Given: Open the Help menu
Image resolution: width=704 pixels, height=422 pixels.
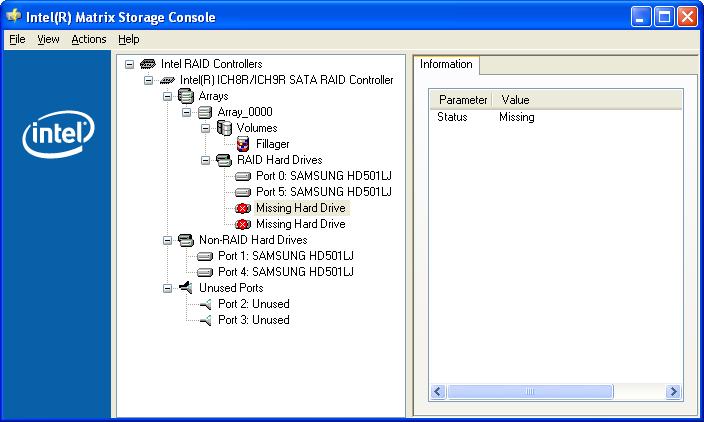Looking at the screenshot, I should click(x=128, y=40).
